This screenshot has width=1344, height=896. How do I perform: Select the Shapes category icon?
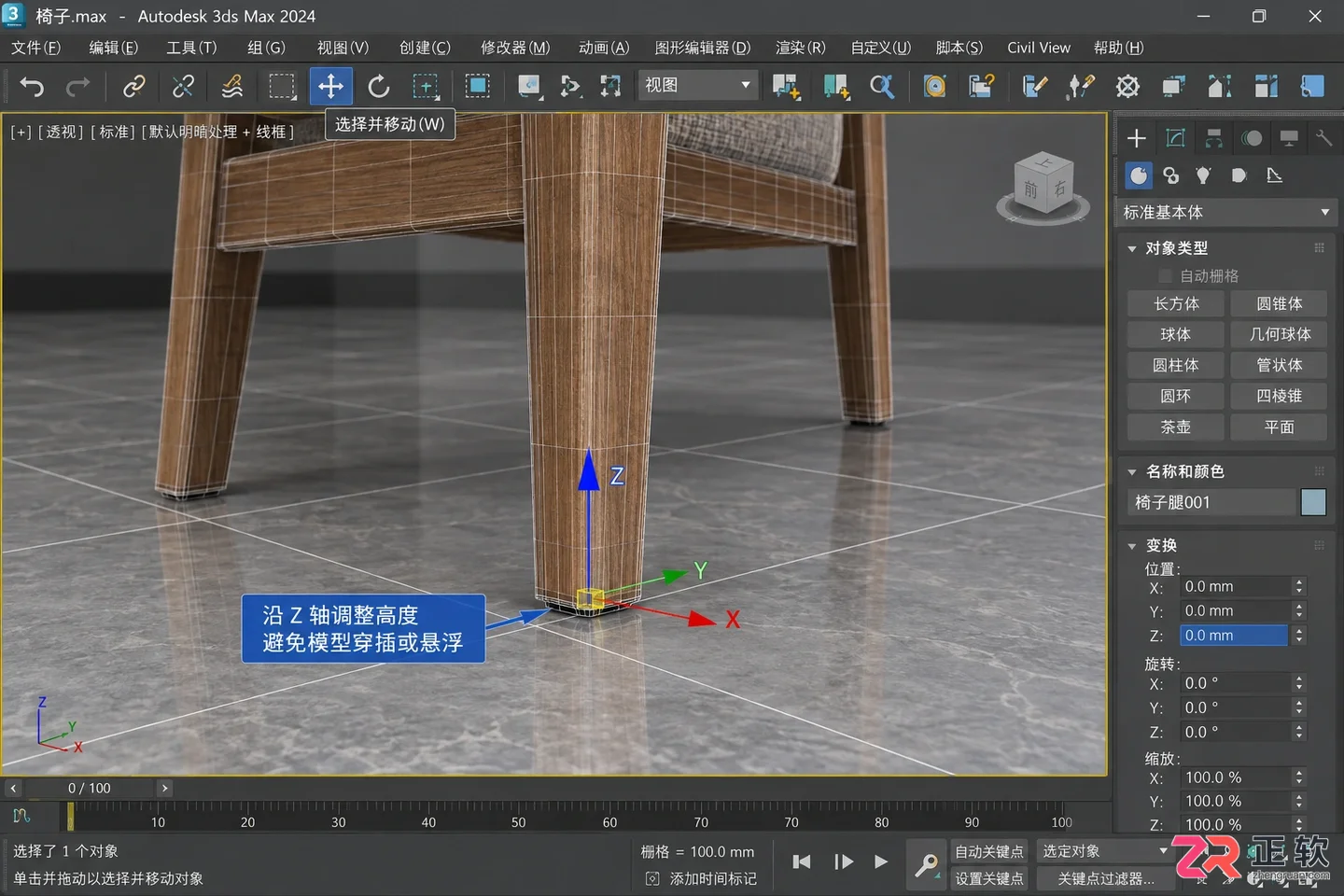pyautogui.click(x=1171, y=175)
